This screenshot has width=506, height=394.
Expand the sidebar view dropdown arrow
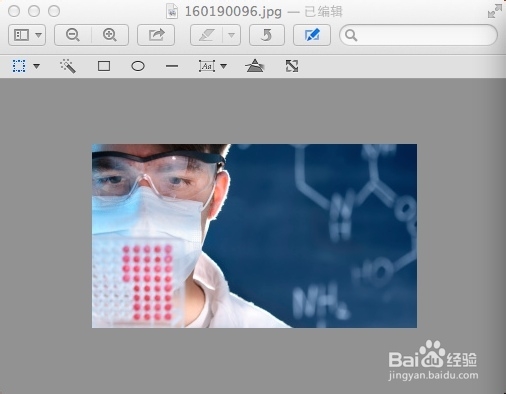39,35
